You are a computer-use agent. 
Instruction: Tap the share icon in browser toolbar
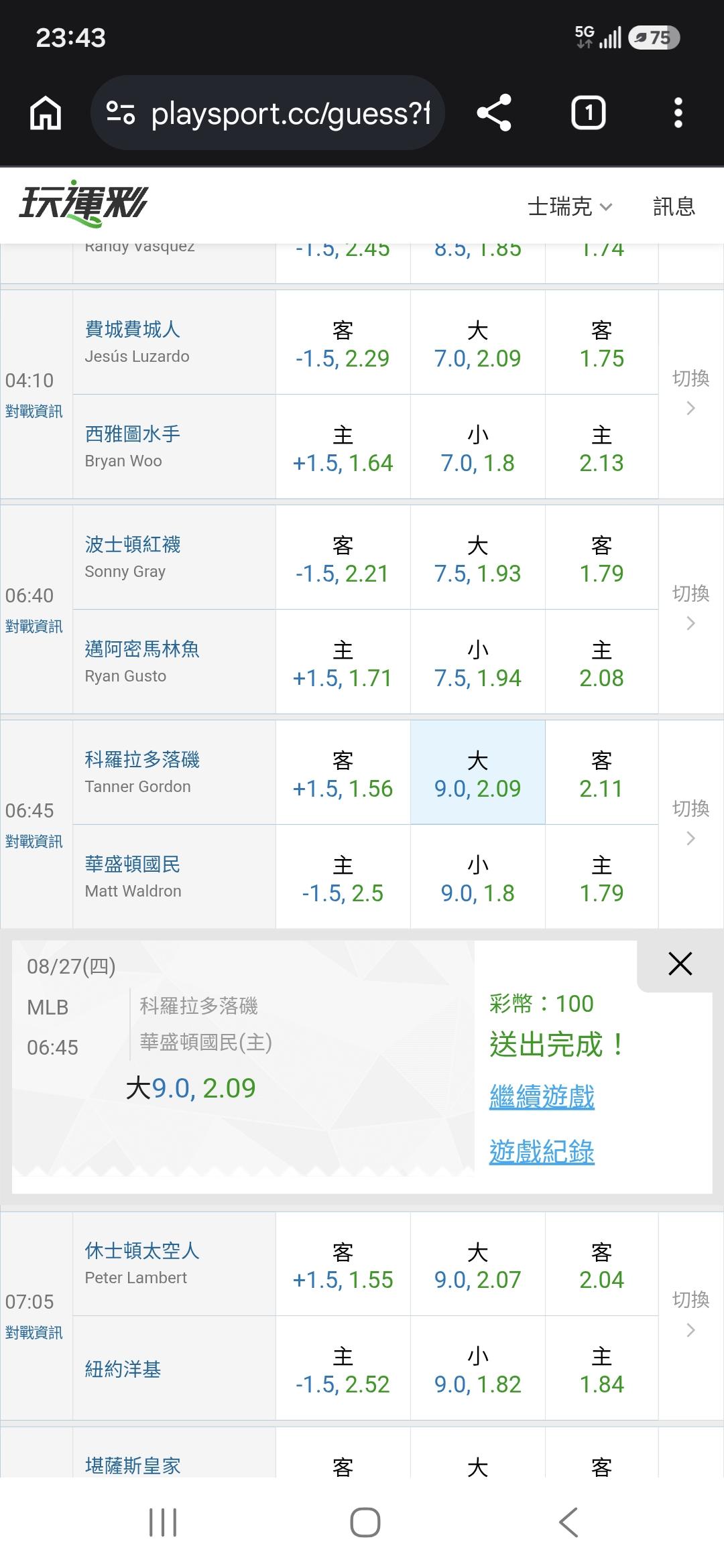pos(494,113)
